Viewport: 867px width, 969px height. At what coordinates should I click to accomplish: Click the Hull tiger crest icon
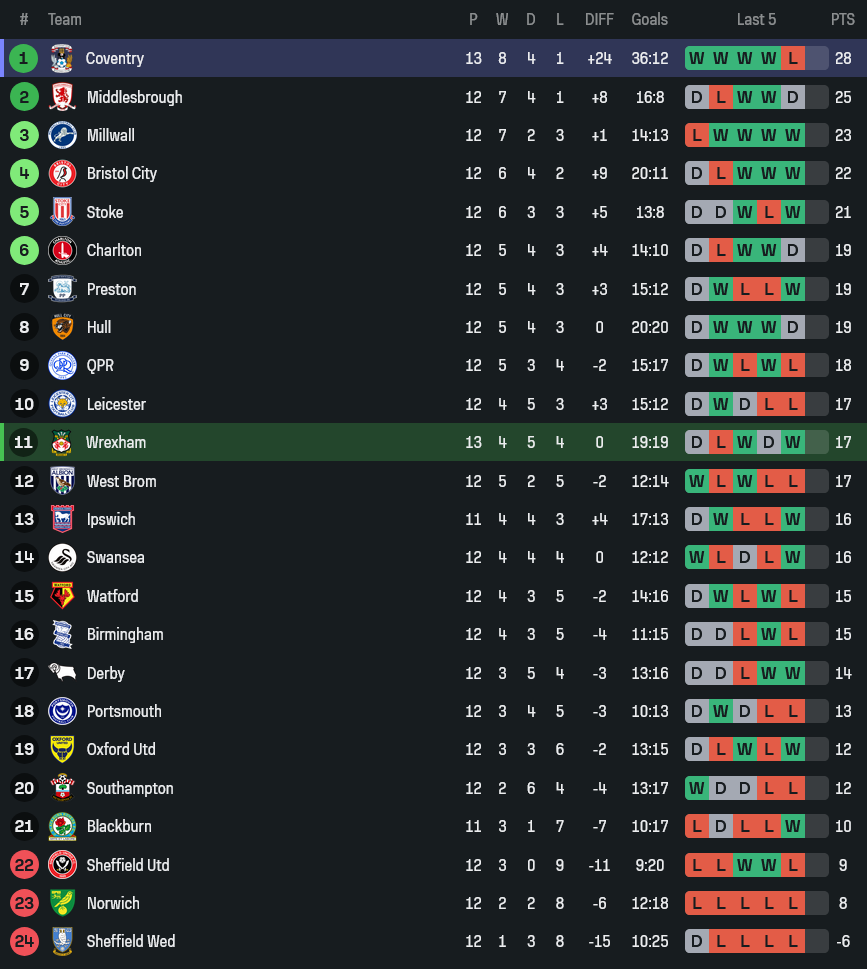[x=62, y=327]
